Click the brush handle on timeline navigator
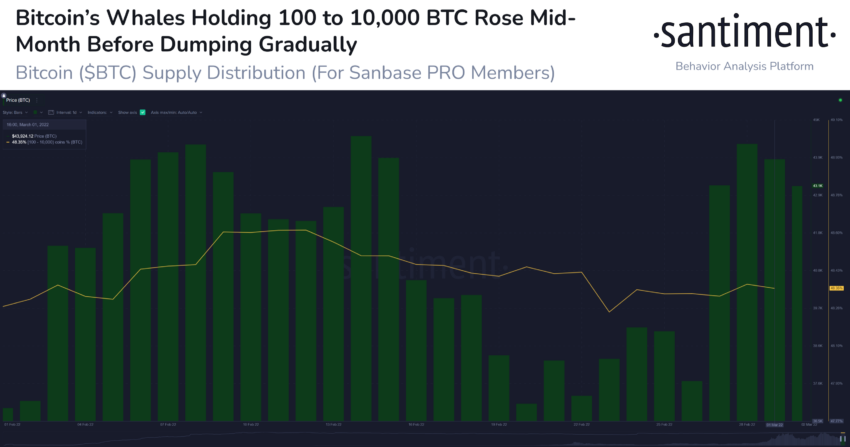The image size is (850, 447). click(842, 438)
